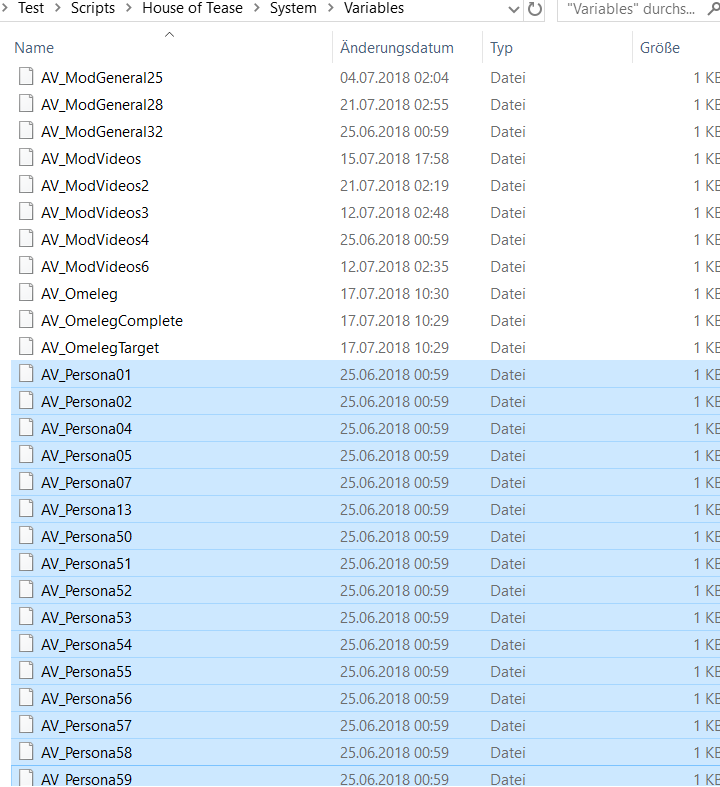
Task: Click the file icon of AV_Persona07
Action: point(26,482)
